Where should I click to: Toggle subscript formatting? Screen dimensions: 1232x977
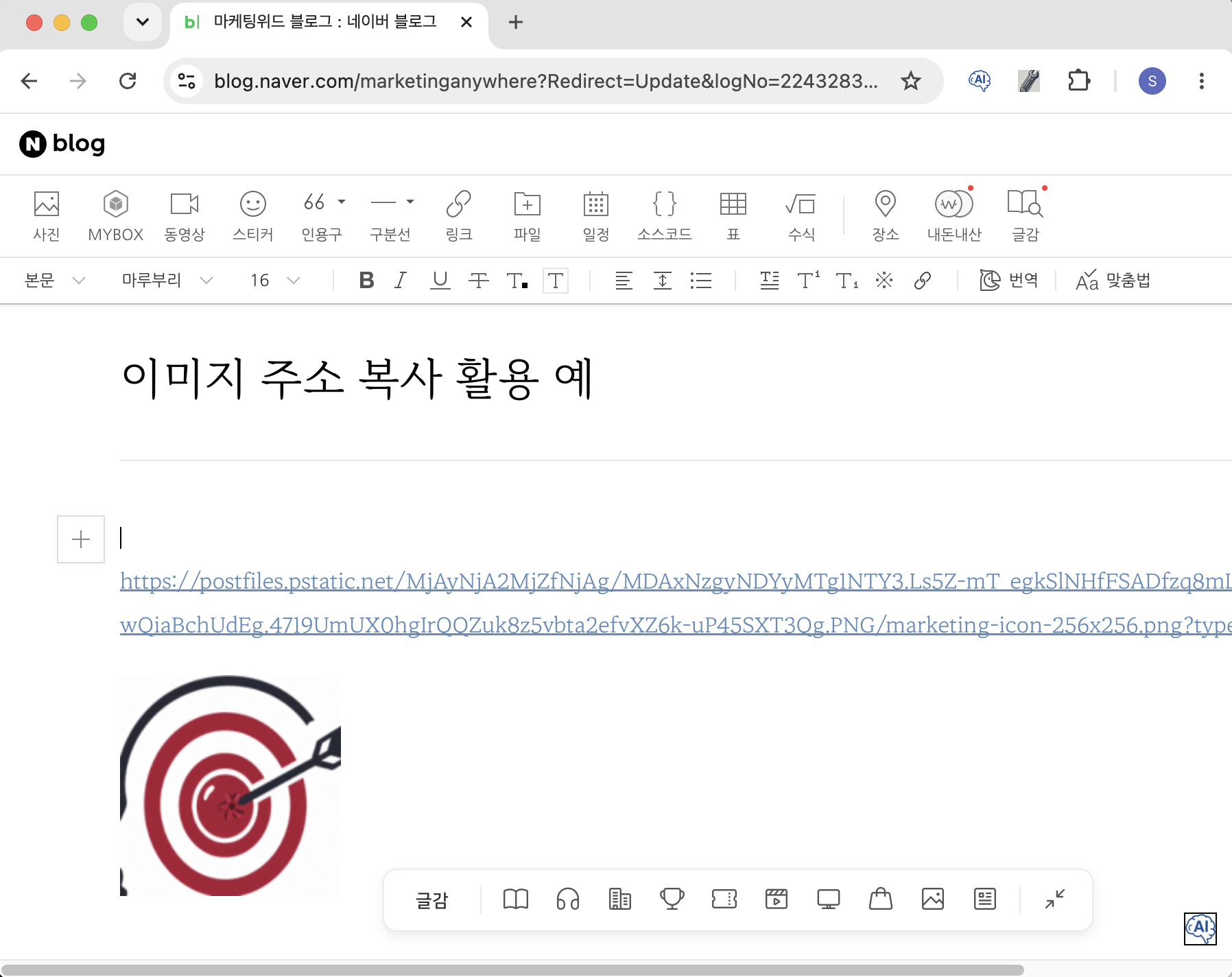tap(846, 280)
